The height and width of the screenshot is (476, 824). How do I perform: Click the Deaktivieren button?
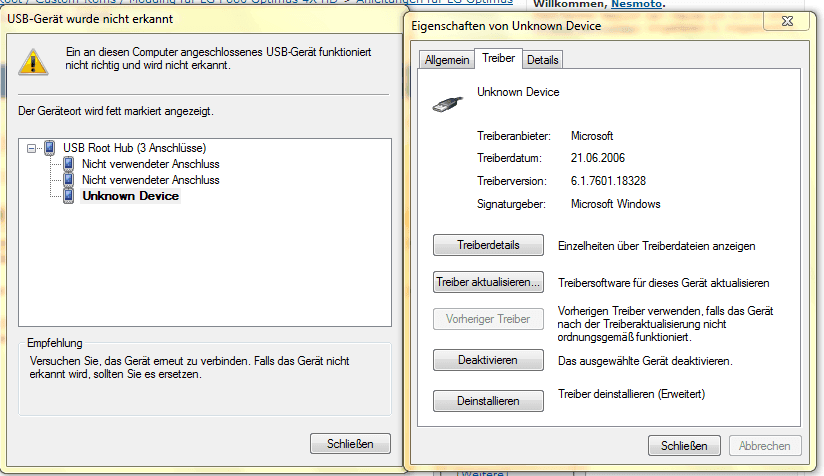point(488,360)
